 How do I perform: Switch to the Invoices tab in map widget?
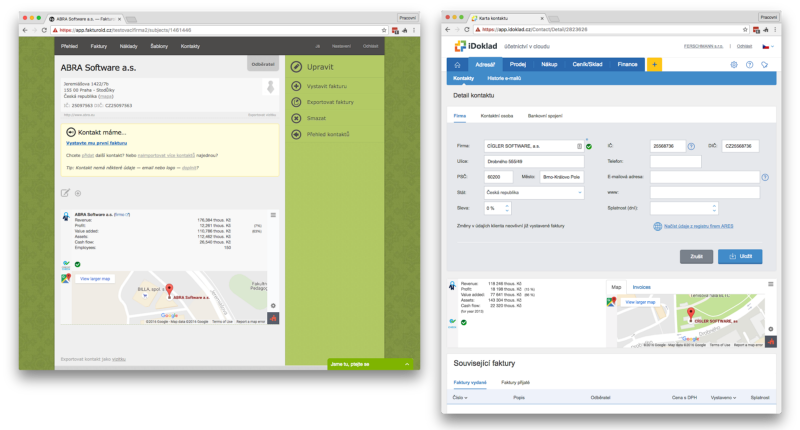click(x=642, y=286)
